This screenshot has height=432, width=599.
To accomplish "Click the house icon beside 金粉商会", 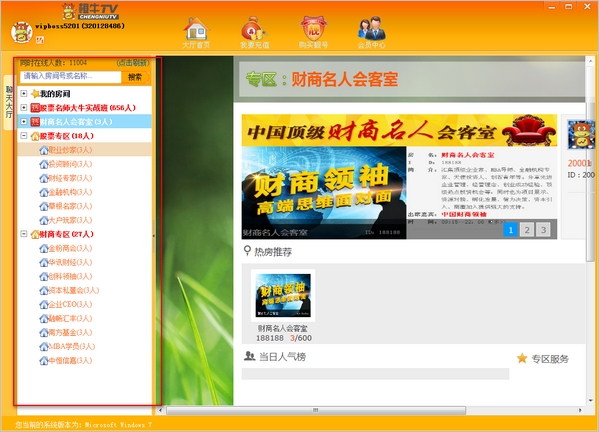I will coord(44,248).
